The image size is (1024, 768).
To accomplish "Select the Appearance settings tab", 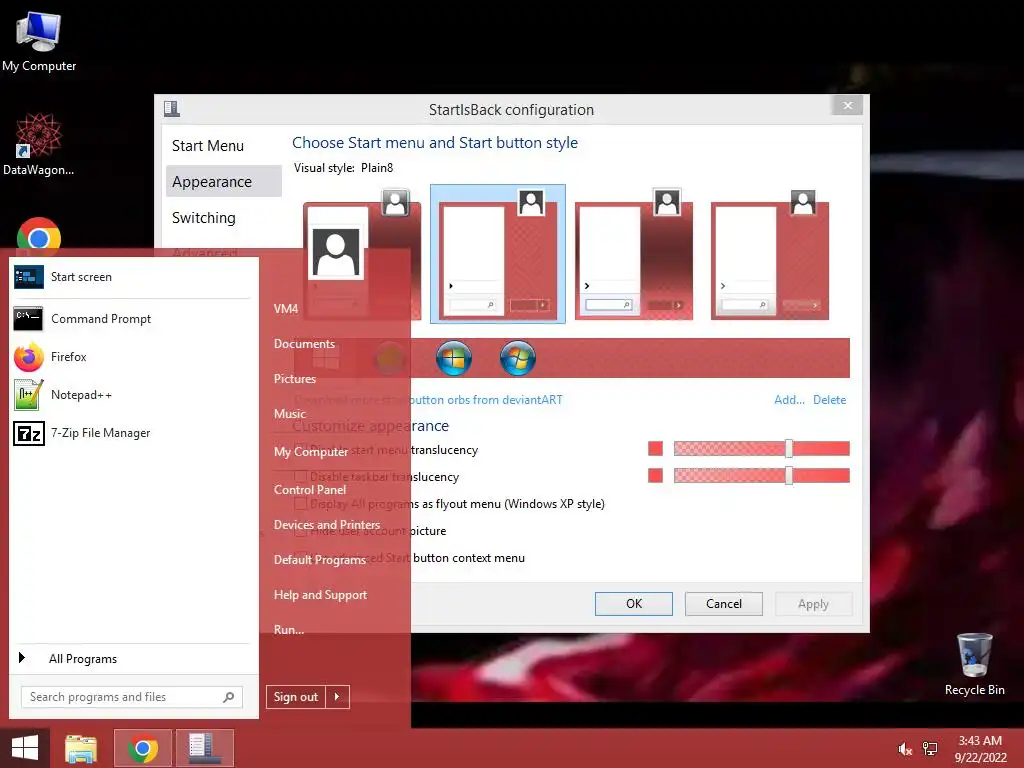I will (x=223, y=182).
